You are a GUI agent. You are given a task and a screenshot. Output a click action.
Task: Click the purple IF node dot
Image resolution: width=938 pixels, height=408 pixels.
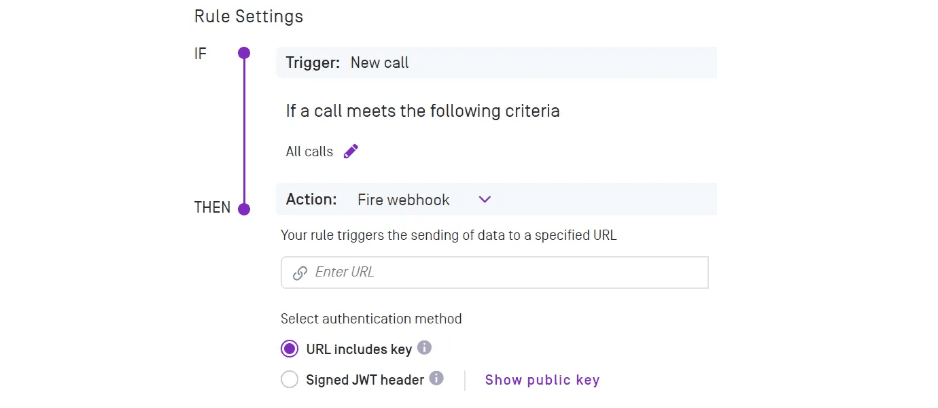click(243, 53)
